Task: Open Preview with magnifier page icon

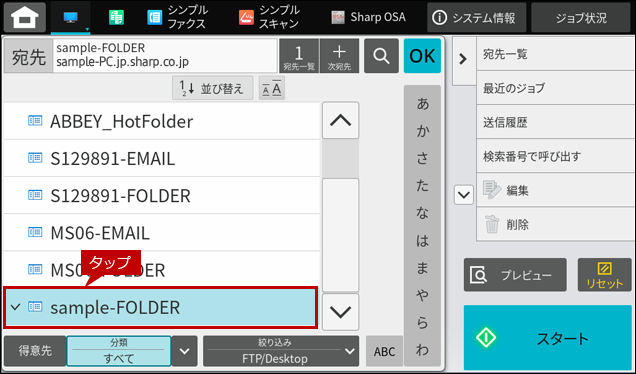Action: (x=515, y=275)
